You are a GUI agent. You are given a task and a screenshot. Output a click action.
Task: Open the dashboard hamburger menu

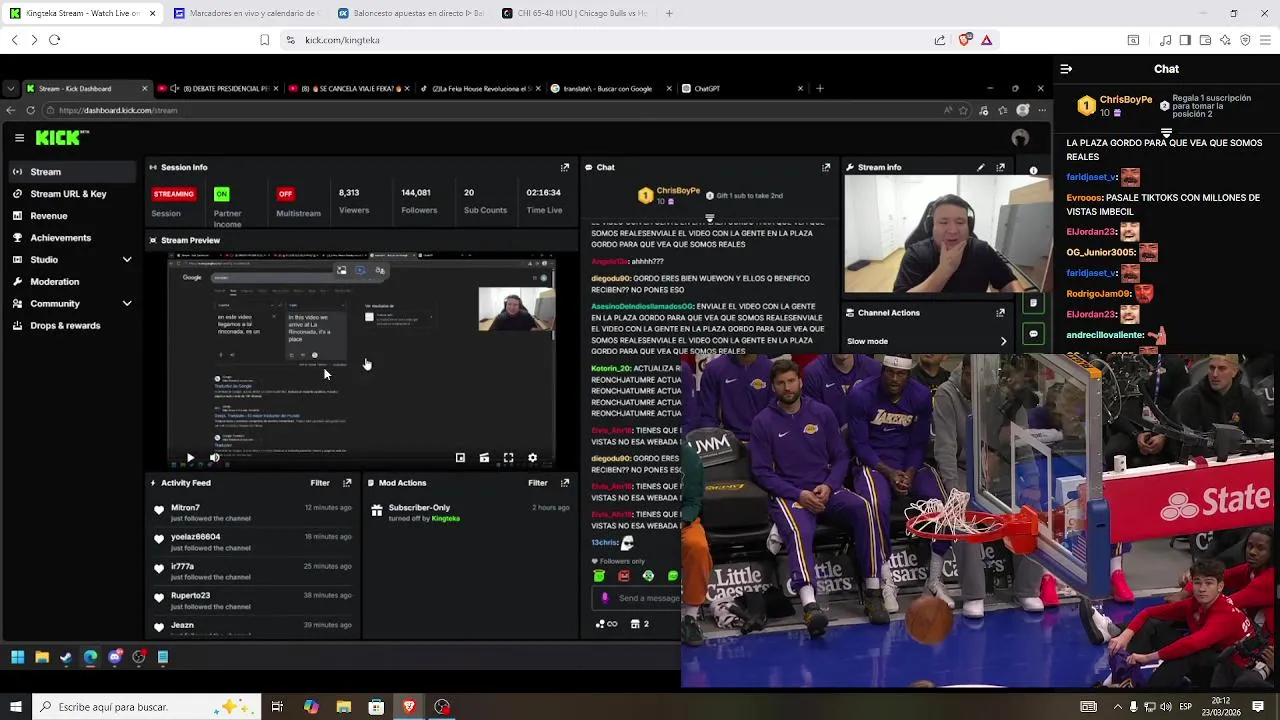[19, 138]
